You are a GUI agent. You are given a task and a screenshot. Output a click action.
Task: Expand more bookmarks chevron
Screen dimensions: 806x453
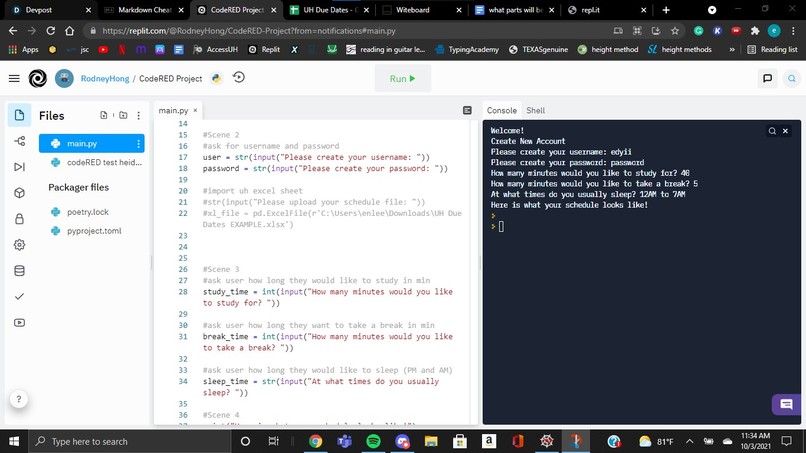click(731, 49)
